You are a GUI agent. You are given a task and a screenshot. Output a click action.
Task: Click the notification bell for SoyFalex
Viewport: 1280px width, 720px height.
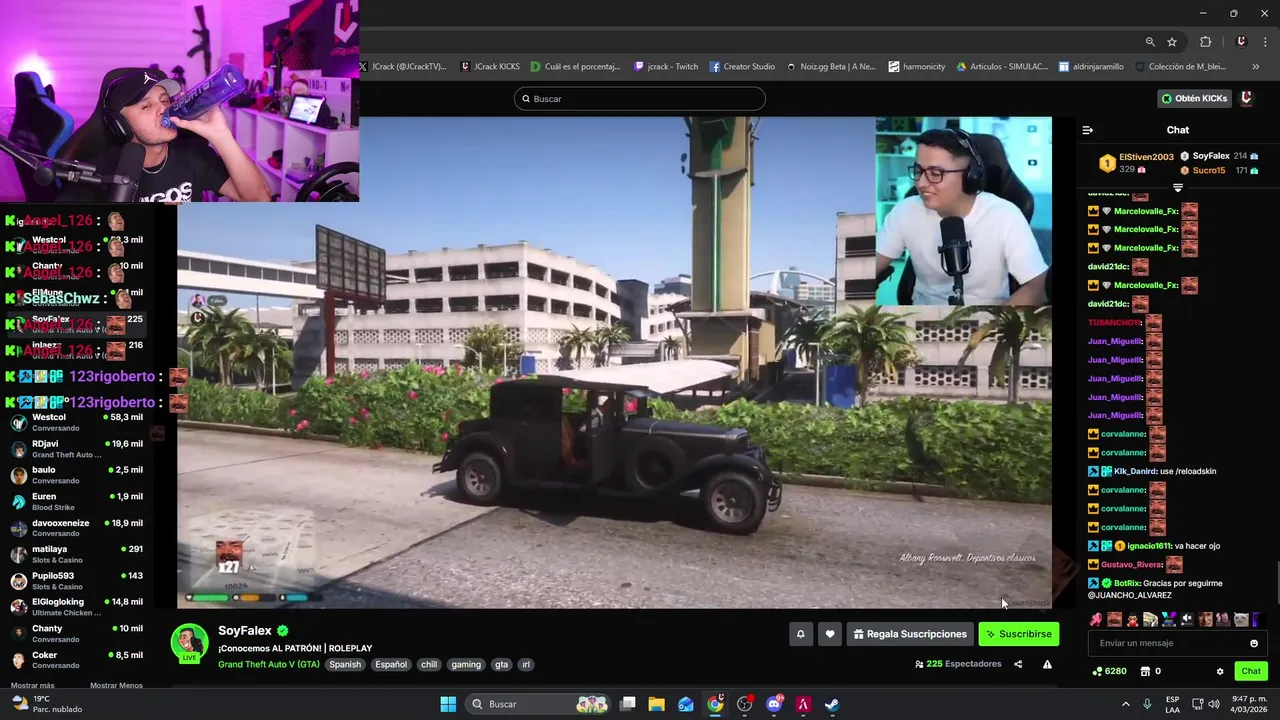tap(800, 634)
